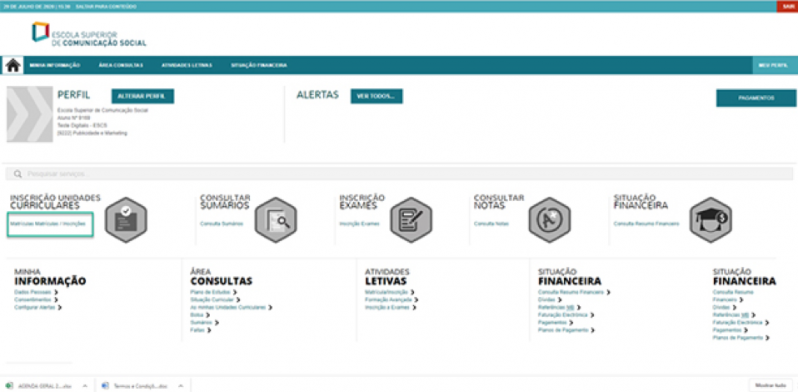Open the Consultar Notas hexagon icon
The height and width of the screenshot is (392, 798).
(x=550, y=220)
